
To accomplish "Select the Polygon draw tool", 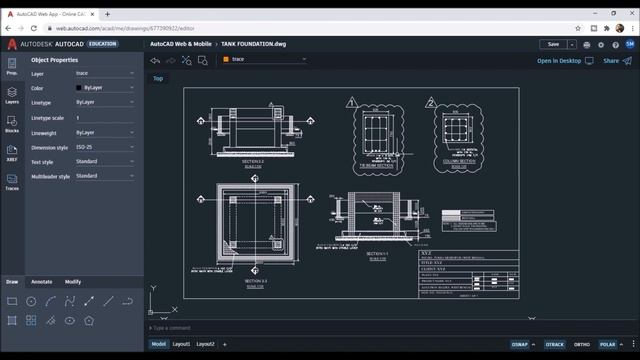I will click(89, 320).
